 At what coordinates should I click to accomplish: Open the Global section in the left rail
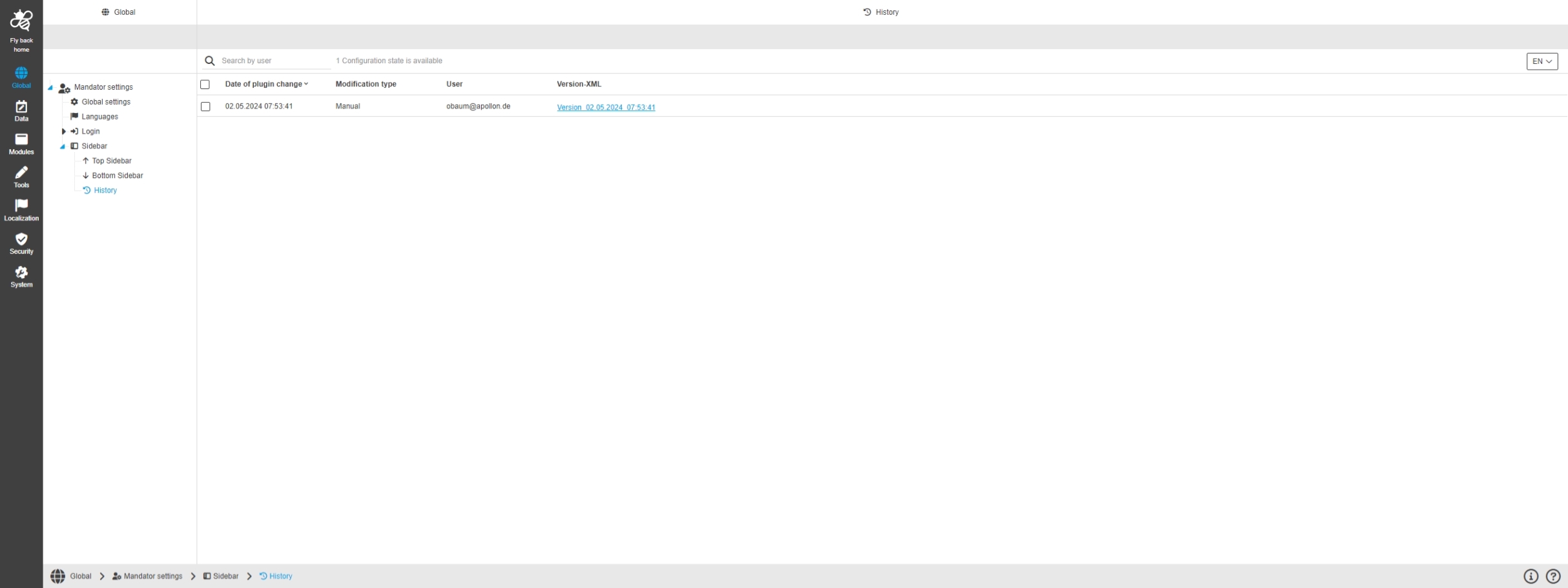pyautogui.click(x=21, y=77)
